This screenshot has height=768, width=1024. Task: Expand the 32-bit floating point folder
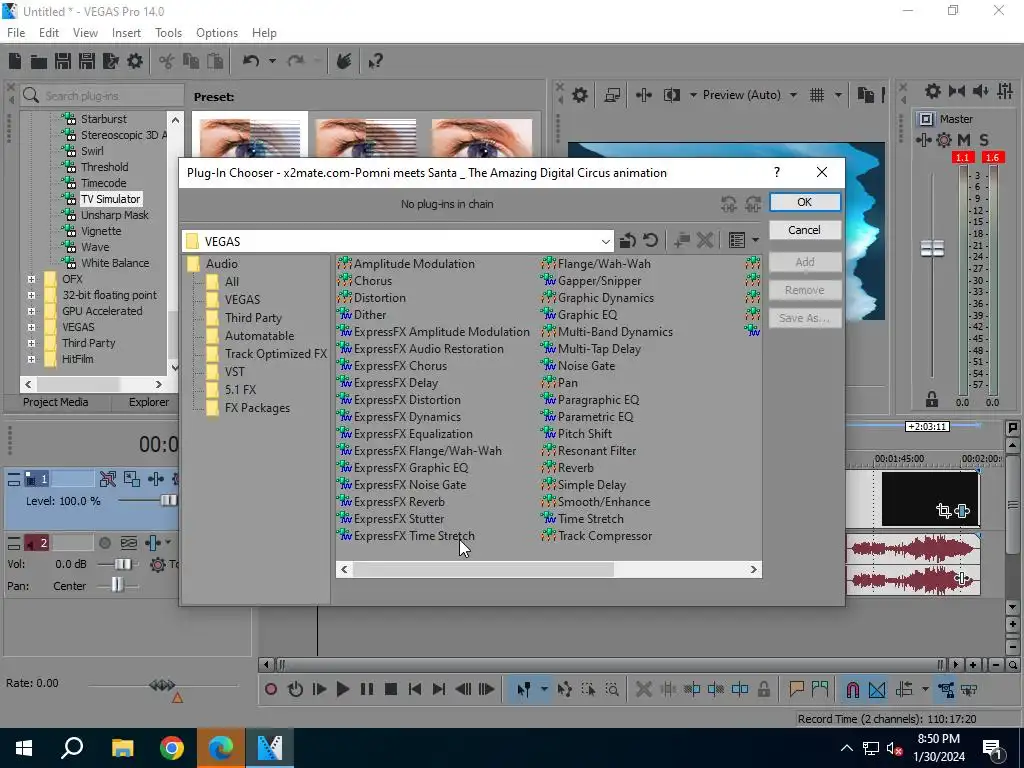coord(31,295)
